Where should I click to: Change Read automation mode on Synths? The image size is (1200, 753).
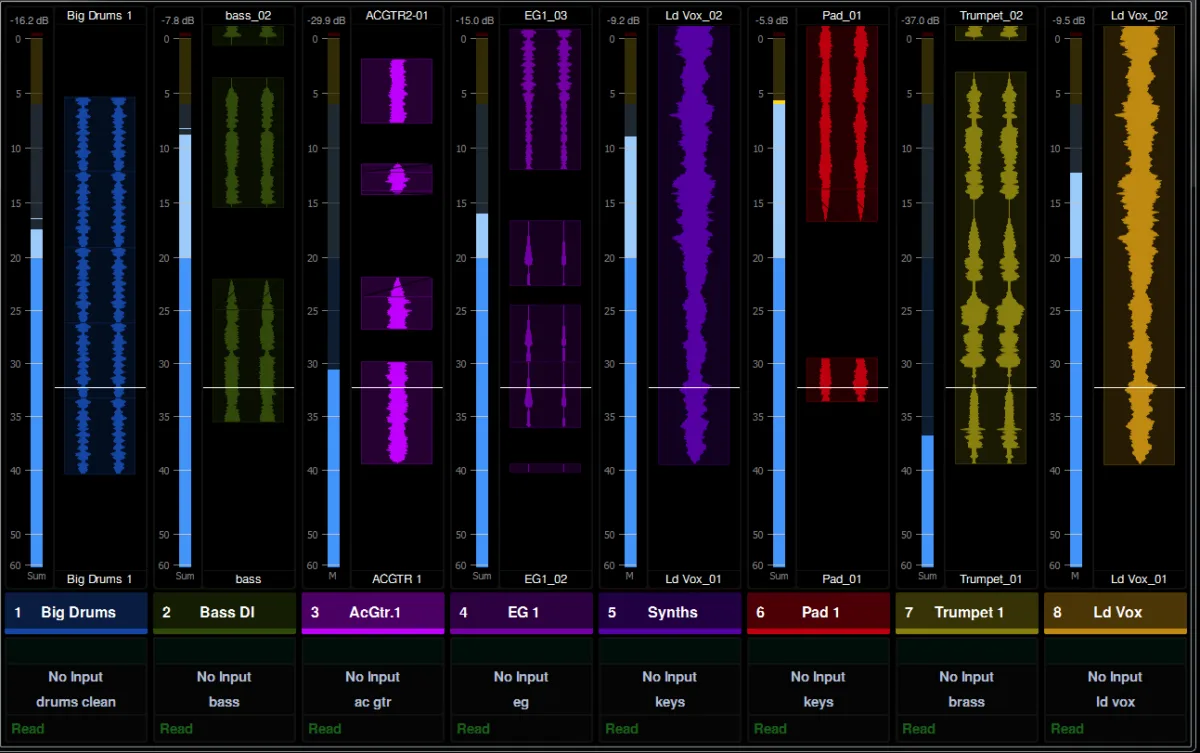[x=622, y=728]
